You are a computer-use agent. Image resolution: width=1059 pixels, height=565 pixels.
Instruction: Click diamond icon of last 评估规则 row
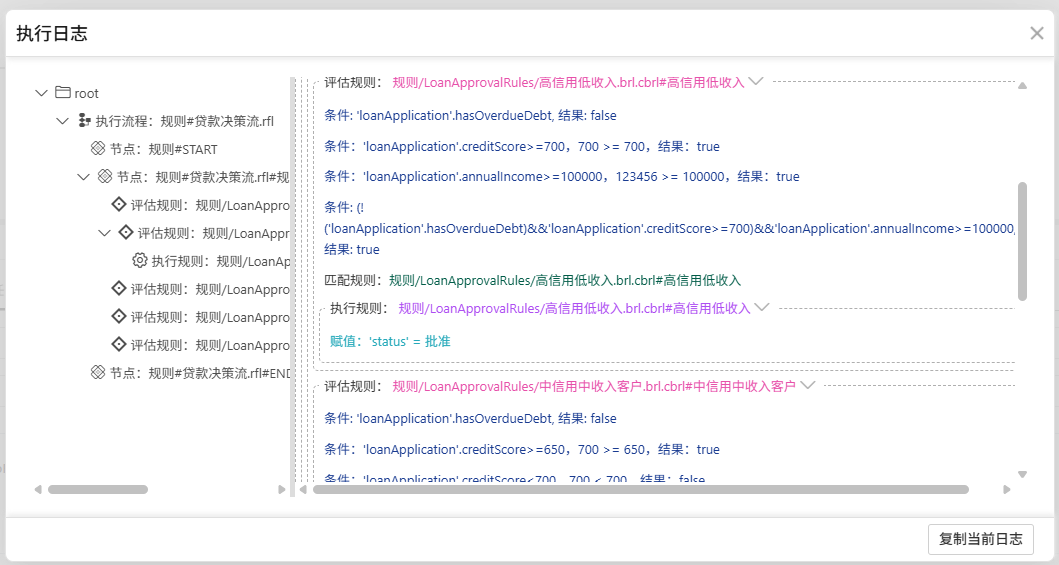point(119,344)
